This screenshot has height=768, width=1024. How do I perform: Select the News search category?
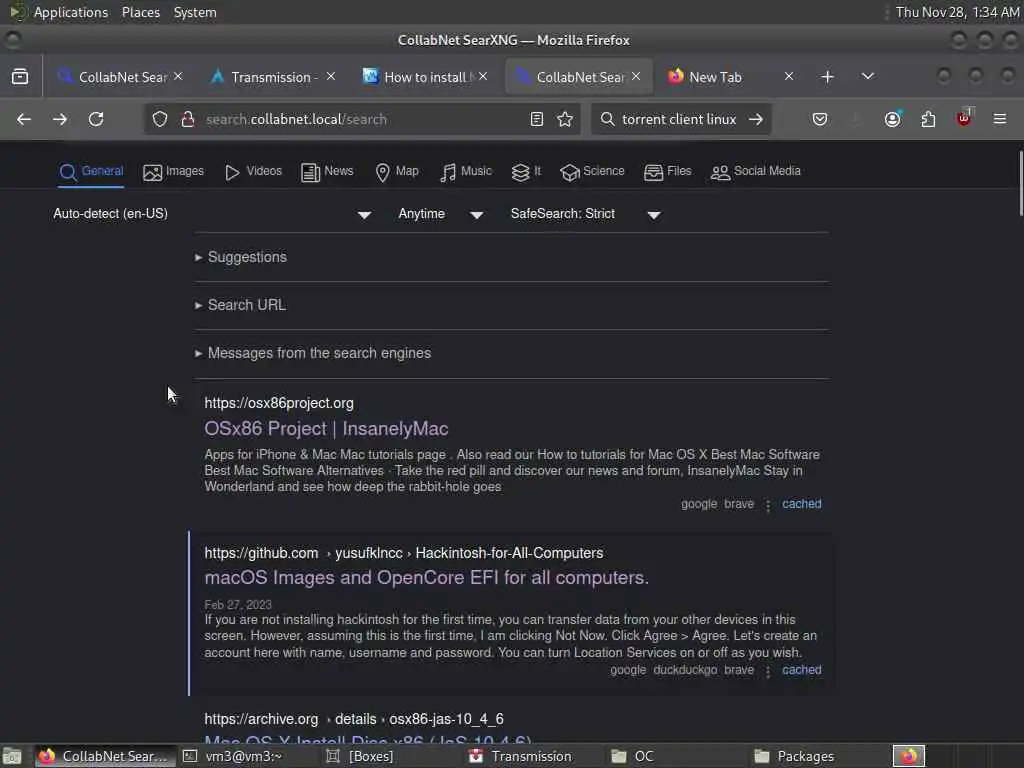click(x=327, y=171)
